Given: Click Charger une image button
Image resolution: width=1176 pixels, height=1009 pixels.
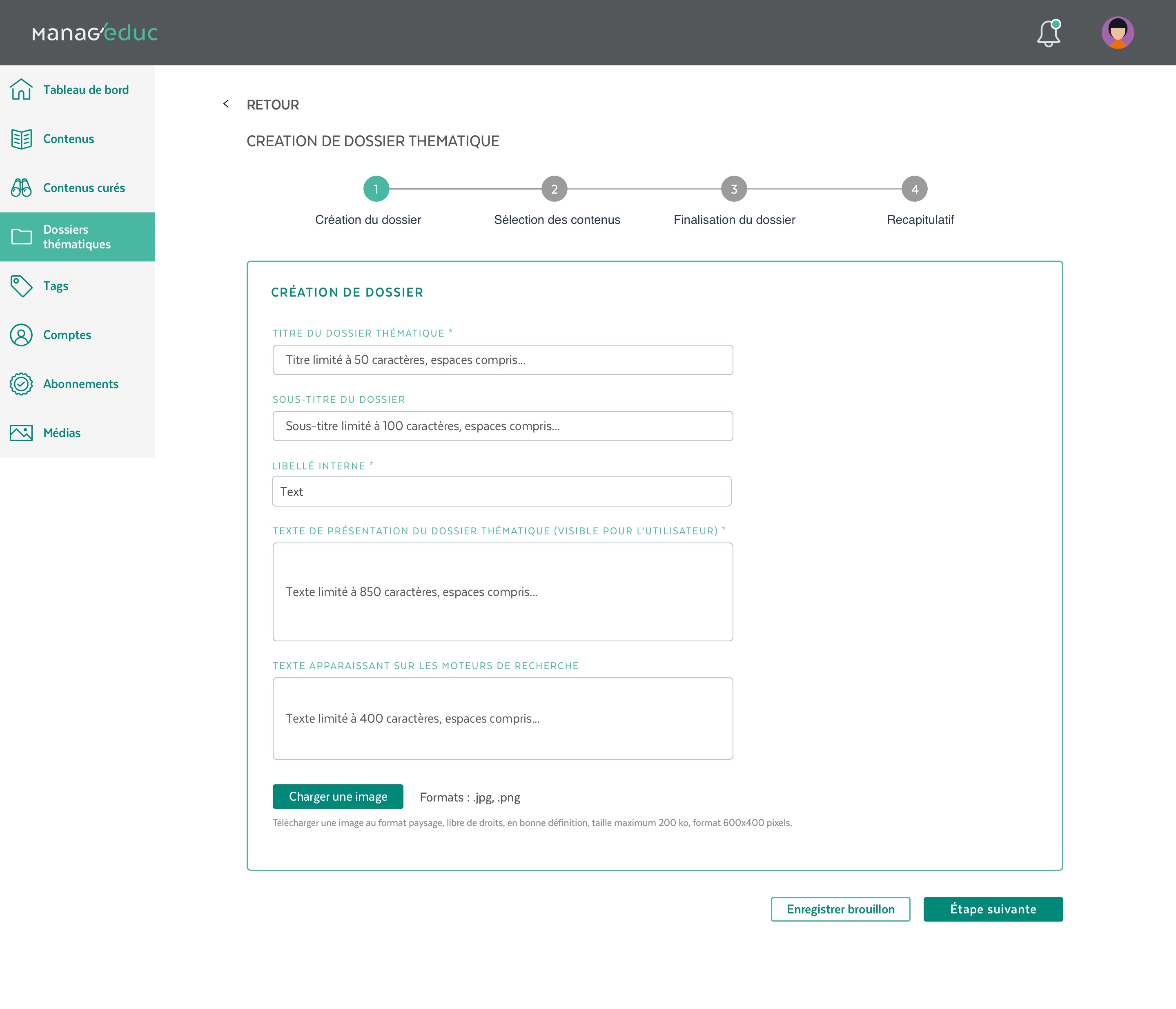Looking at the screenshot, I should click(338, 797).
